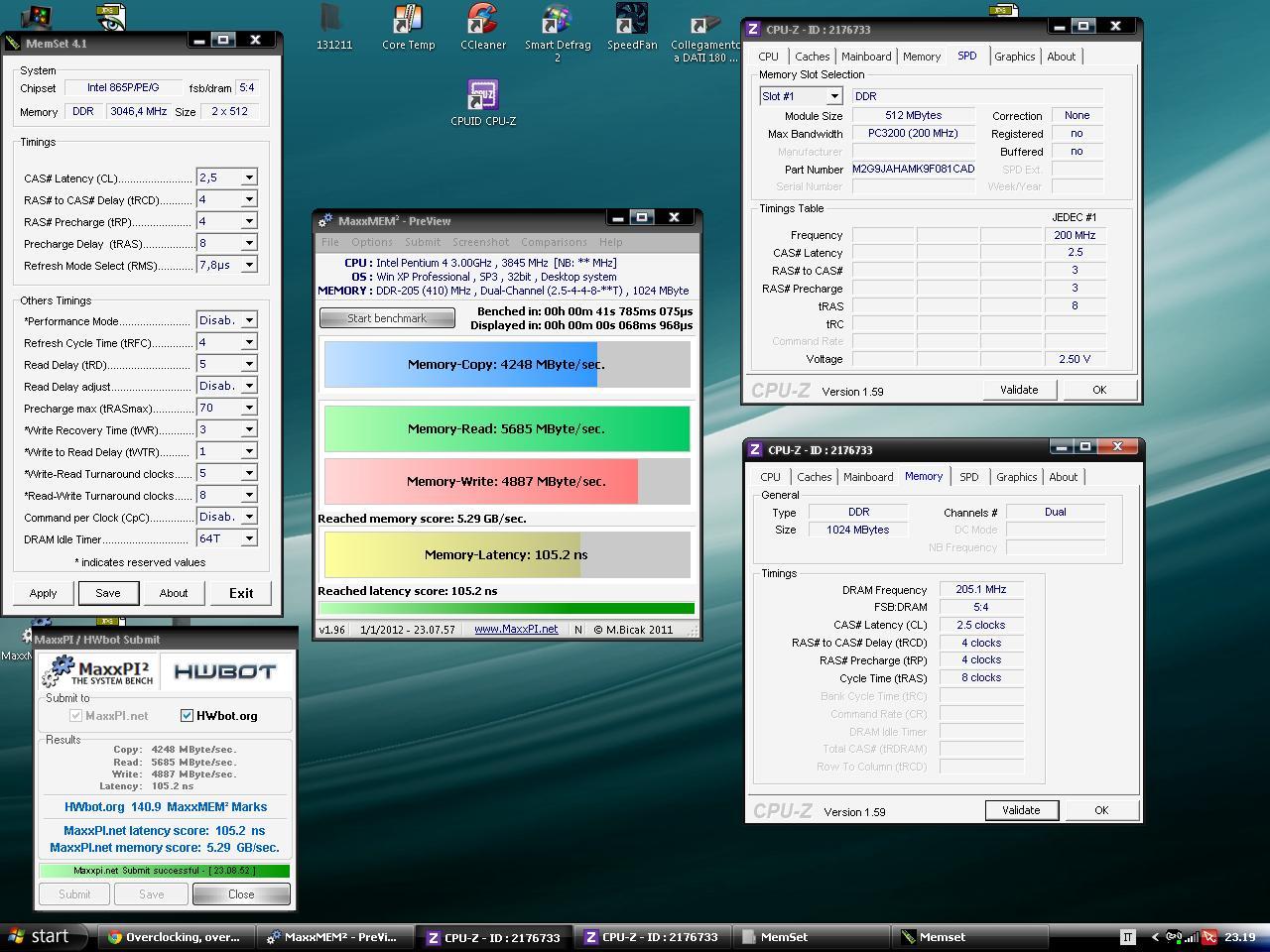Expand hidden tray icons with the arrow
This screenshot has width=1270, height=952.
coord(1155,937)
